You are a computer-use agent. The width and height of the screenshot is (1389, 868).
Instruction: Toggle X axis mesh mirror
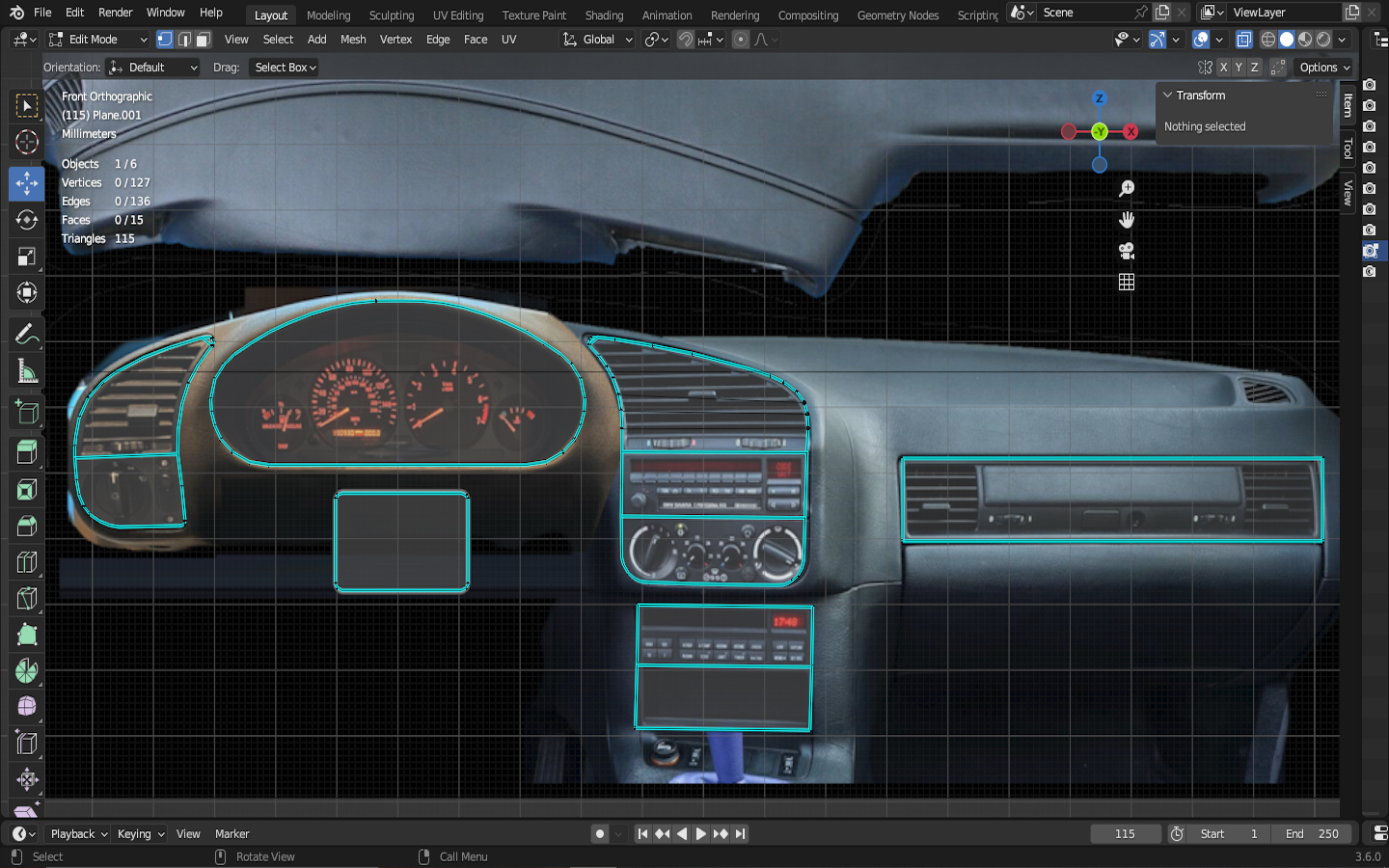tap(1223, 68)
